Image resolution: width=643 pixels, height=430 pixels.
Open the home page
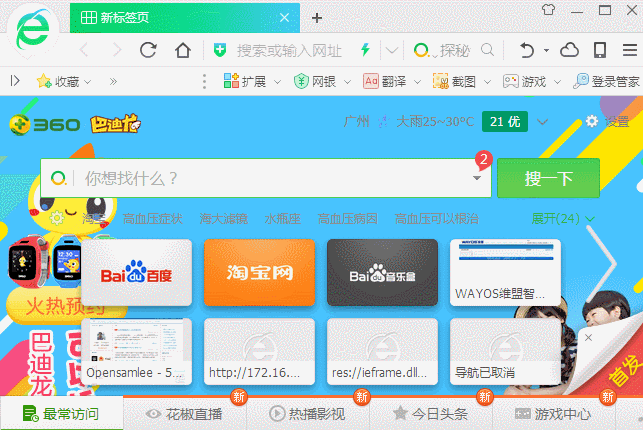click(183, 50)
